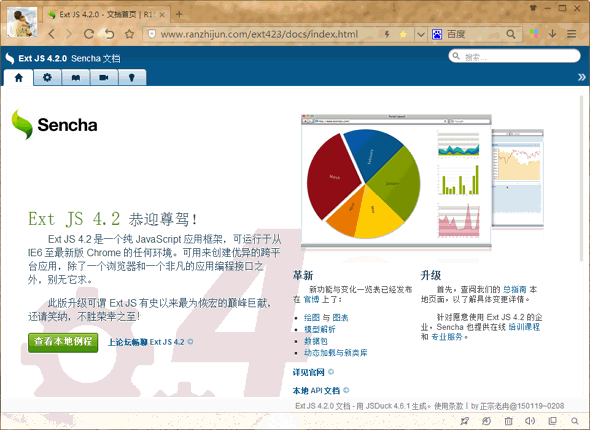Open a new tab with plus button
The width and height of the screenshot is (590, 430).
coord(179,14)
